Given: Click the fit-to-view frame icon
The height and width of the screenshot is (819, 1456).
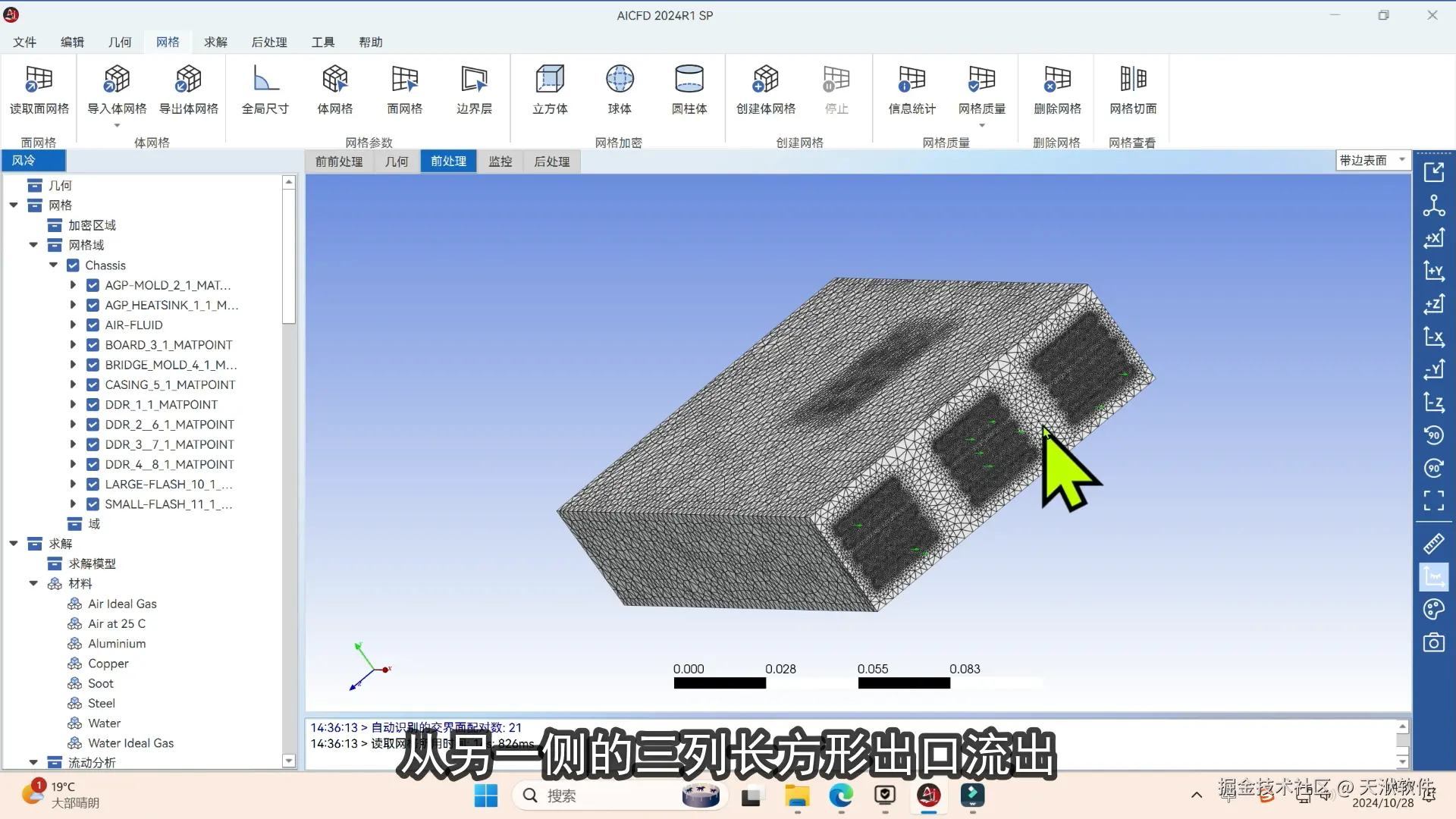Looking at the screenshot, I should 1433,500.
